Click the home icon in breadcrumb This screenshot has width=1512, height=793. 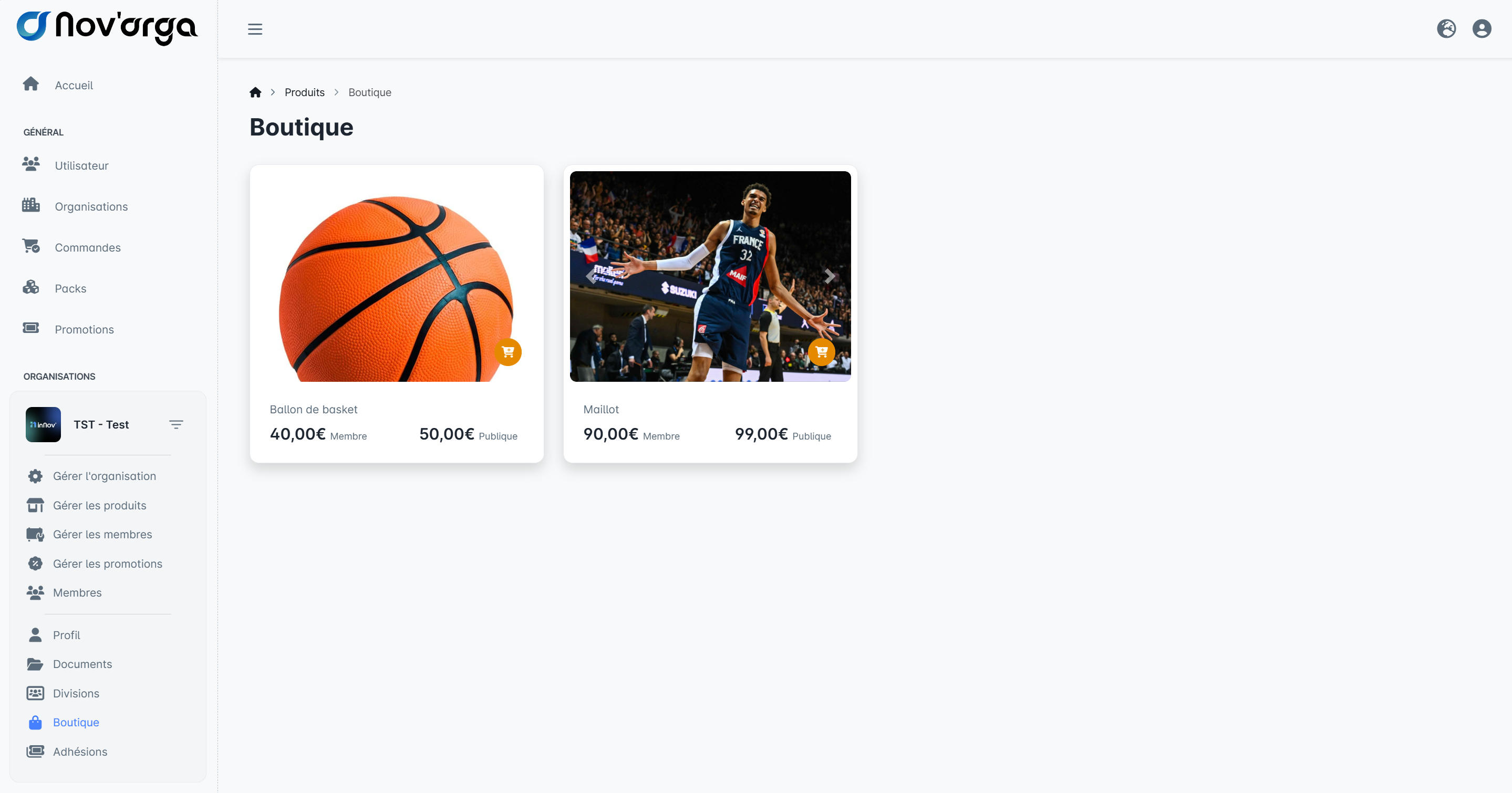tap(255, 92)
